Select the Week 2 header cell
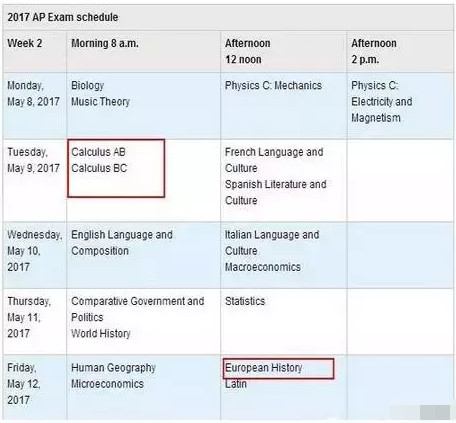This screenshot has height=423, width=456. point(34,51)
